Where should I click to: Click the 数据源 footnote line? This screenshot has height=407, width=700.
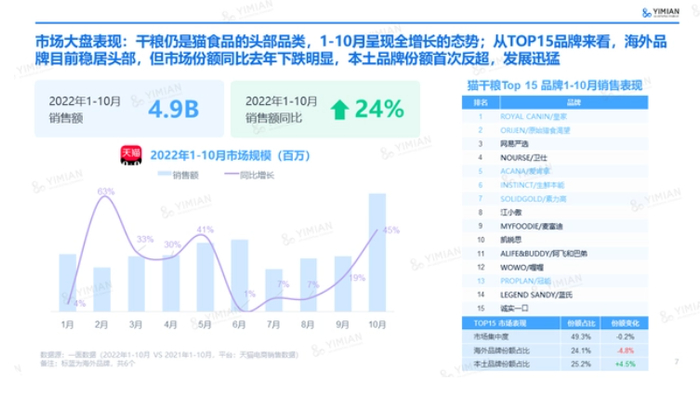coord(170,355)
